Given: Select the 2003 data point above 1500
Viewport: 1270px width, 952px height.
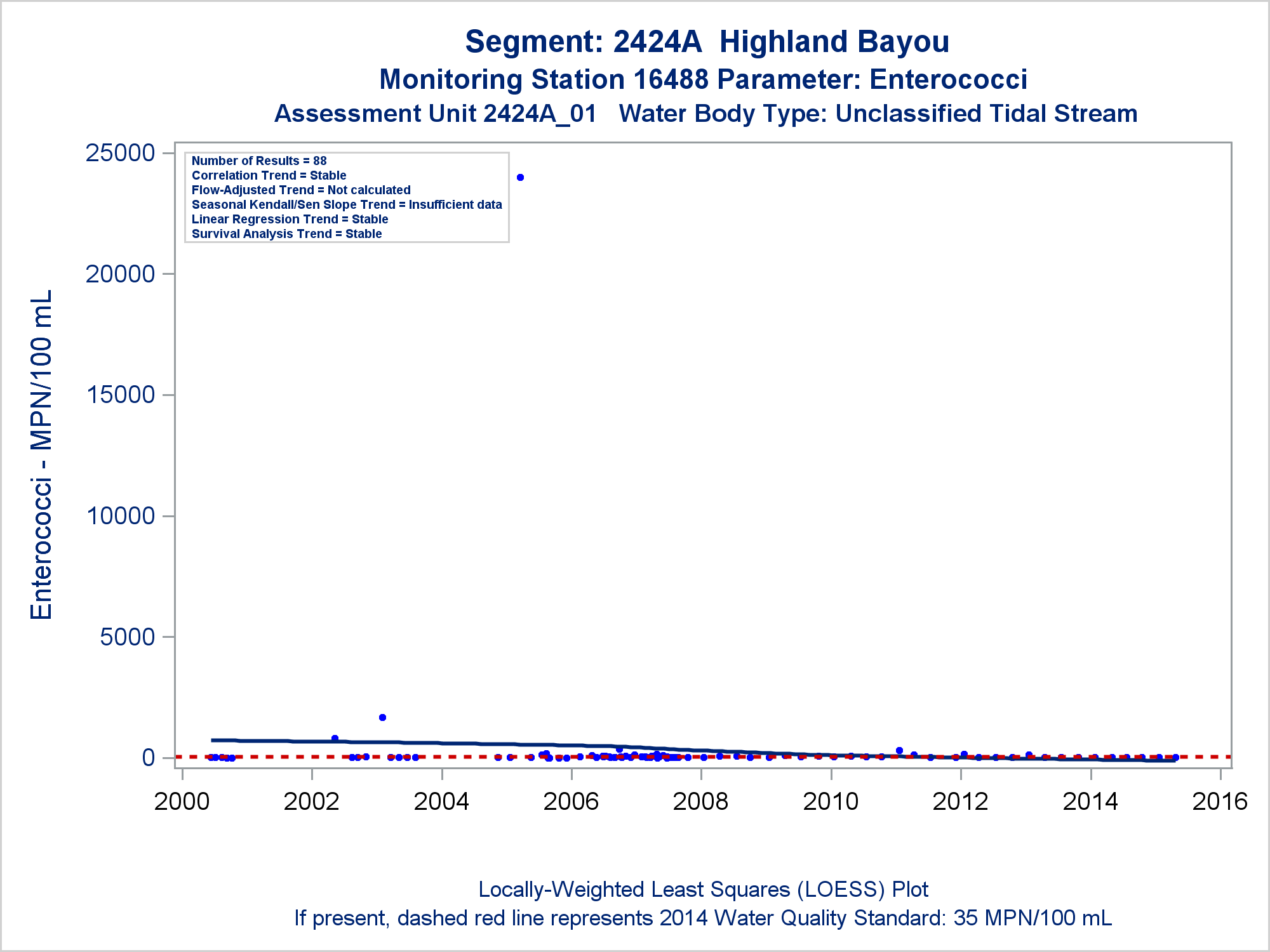Looking at the screenshot, I should click(382, 717).
